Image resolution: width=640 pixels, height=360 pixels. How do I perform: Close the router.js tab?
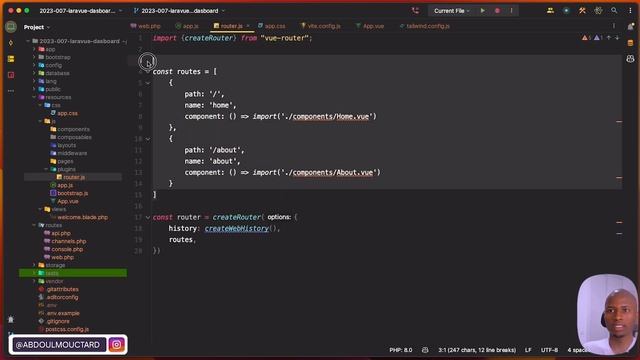248,26
